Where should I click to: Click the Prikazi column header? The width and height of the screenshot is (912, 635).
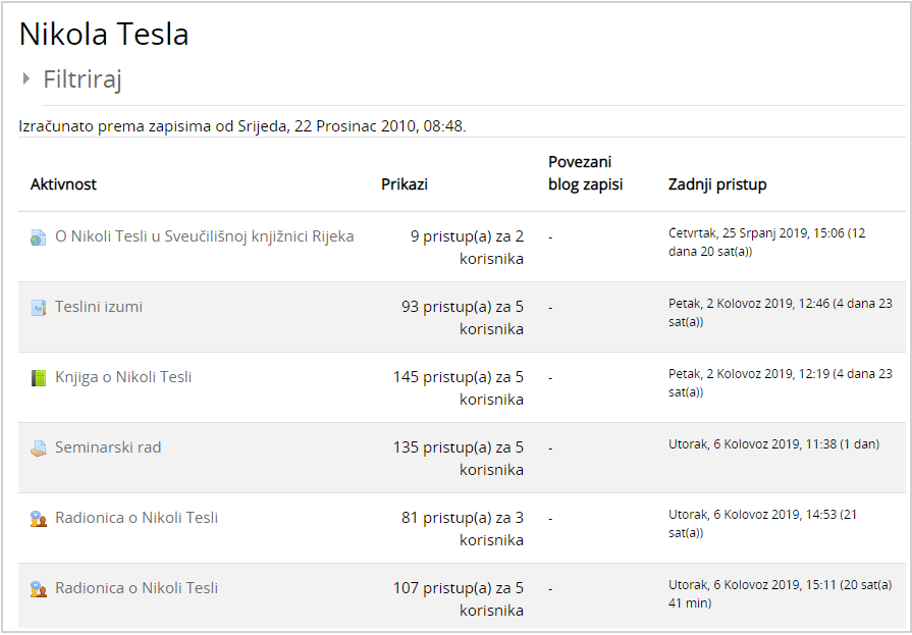pyautogui.click(x=405, y=184)
